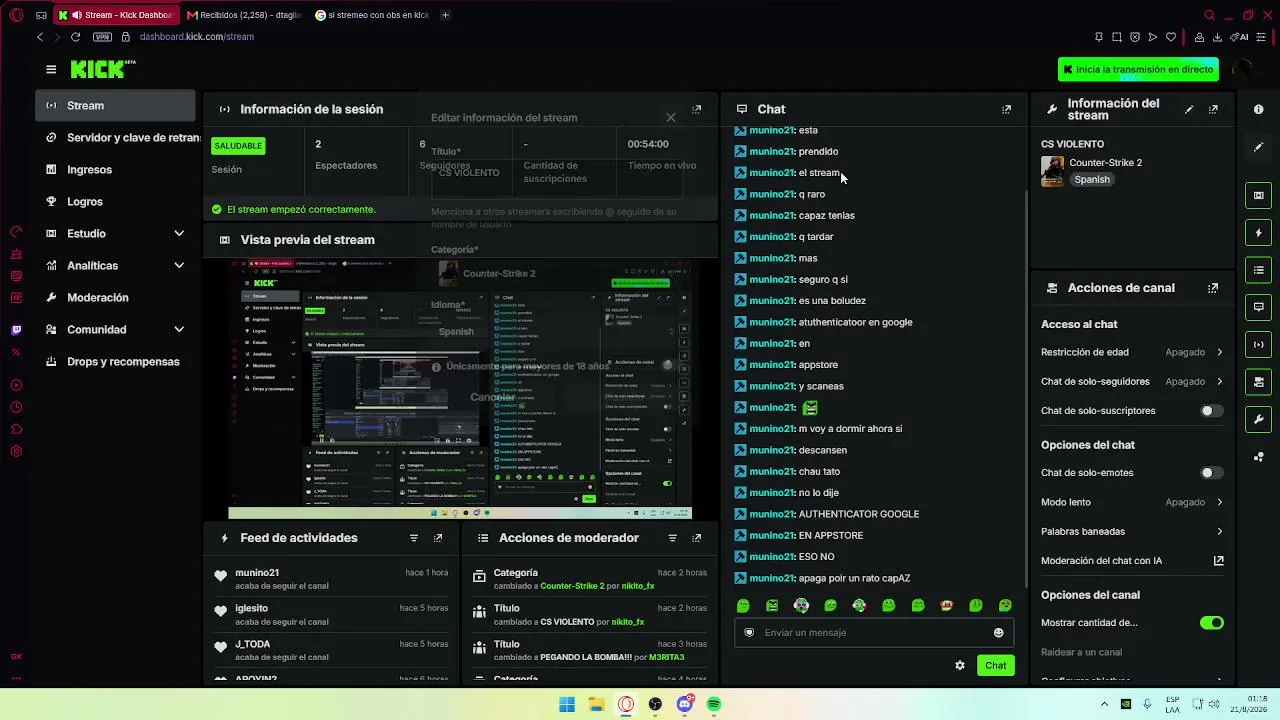Screen dimensions: 1280x720
Task: Toggle channel actions widget in right bar
Action: tap(1259, 382)
